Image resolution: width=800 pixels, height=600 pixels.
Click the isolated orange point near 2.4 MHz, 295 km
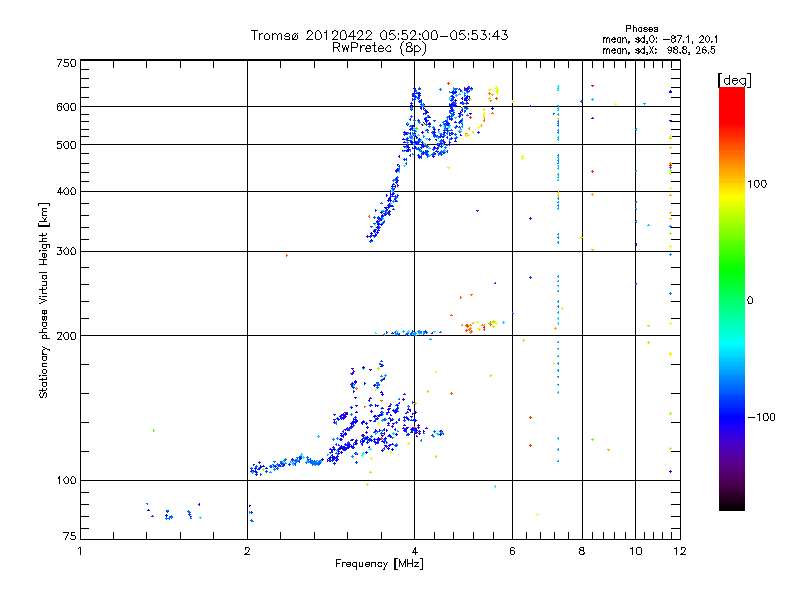point(287,256)
